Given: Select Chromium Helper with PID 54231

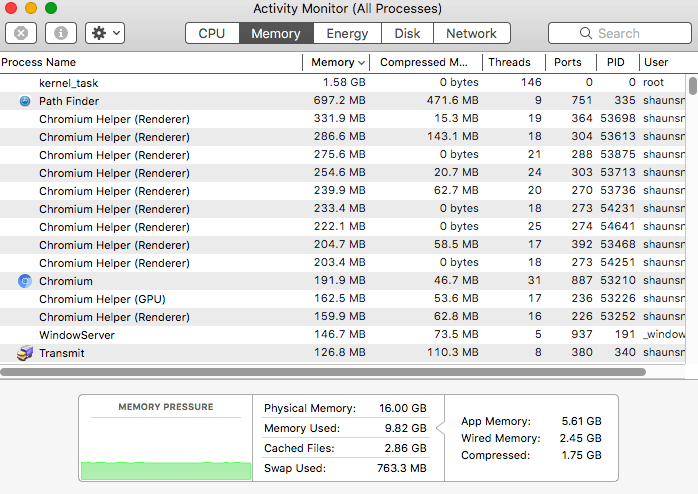Looking at the screenshot, I should click(x=342, y=209).
